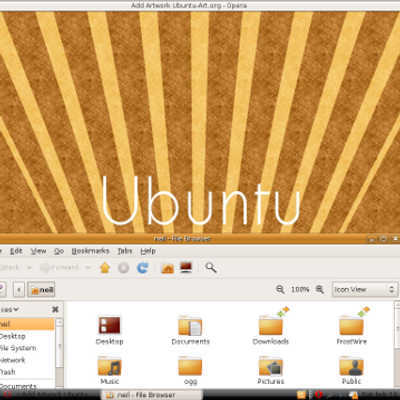Open the Help menu
Viewport: 400px width, 400px height.
pos(148,251)
